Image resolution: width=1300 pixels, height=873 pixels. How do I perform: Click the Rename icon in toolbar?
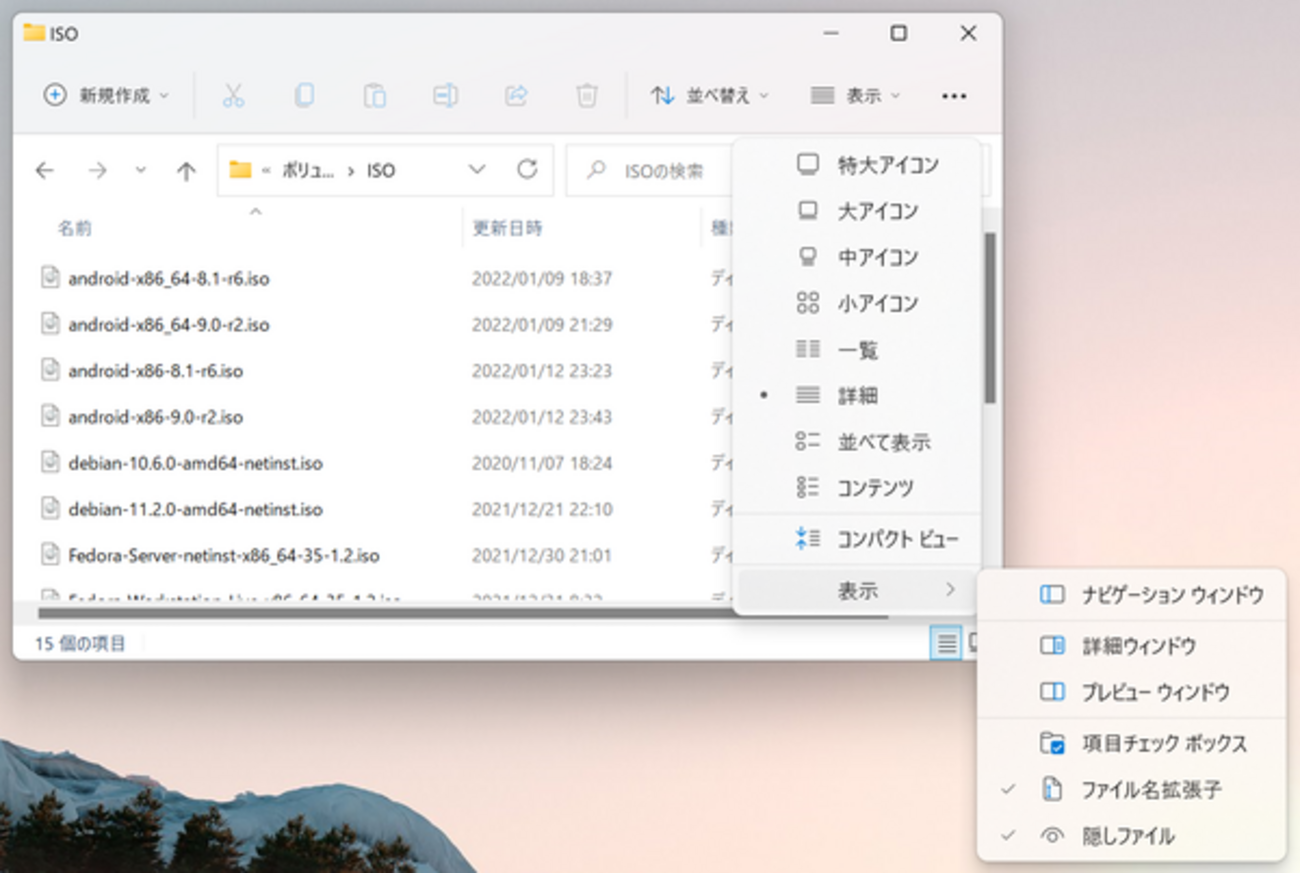(445, 96)
